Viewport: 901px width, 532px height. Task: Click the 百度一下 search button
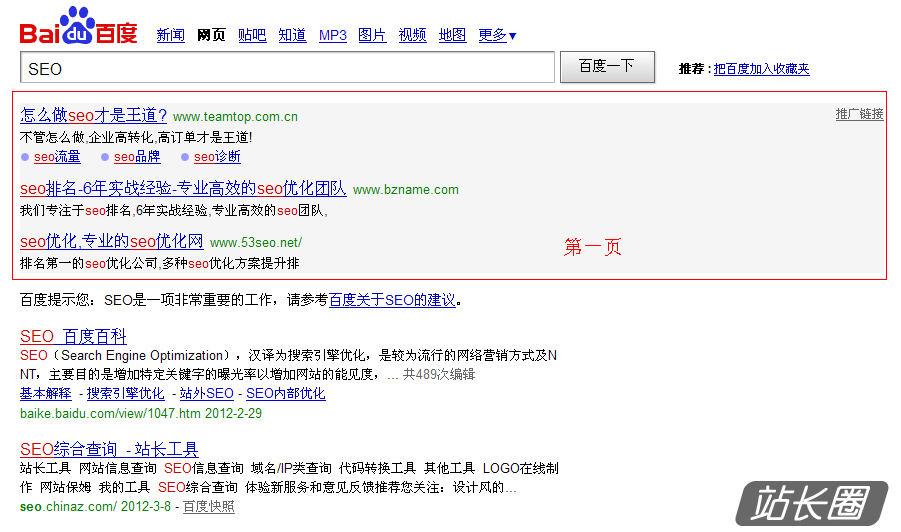(607, 67)
